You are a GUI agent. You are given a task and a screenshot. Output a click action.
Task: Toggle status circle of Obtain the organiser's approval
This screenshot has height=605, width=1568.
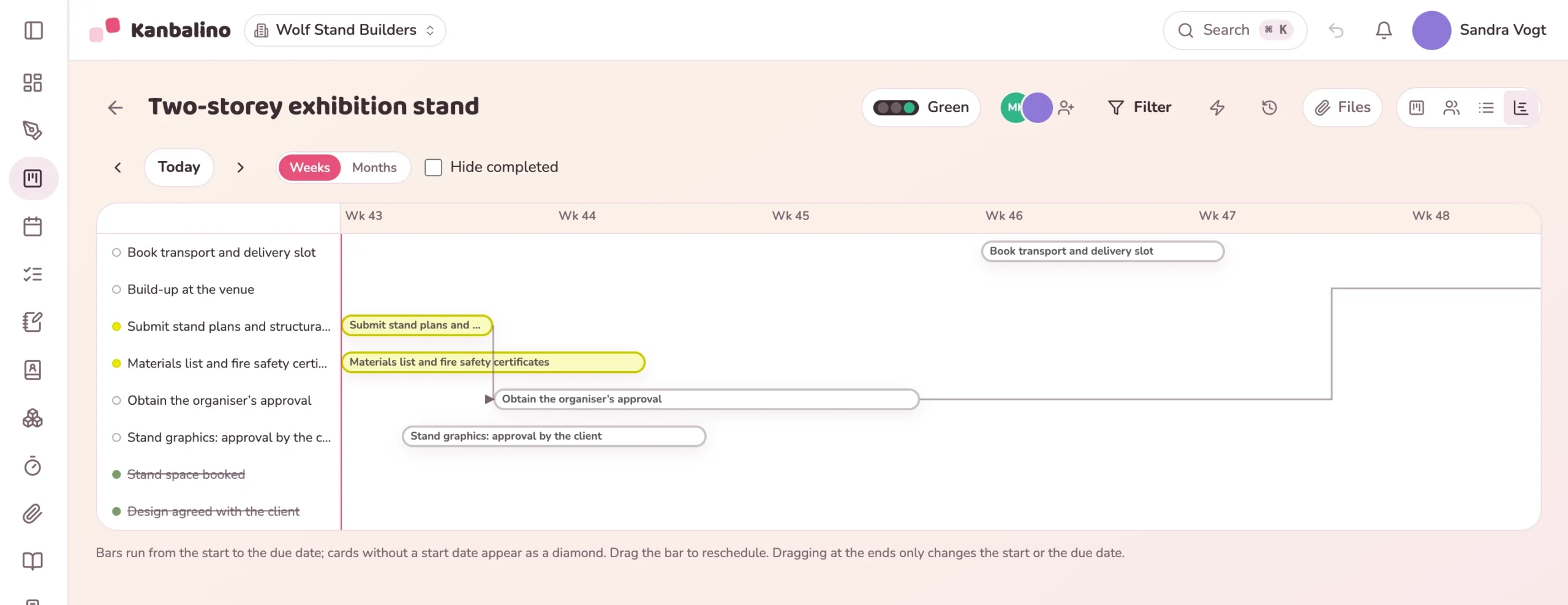(x=116, y=400)
